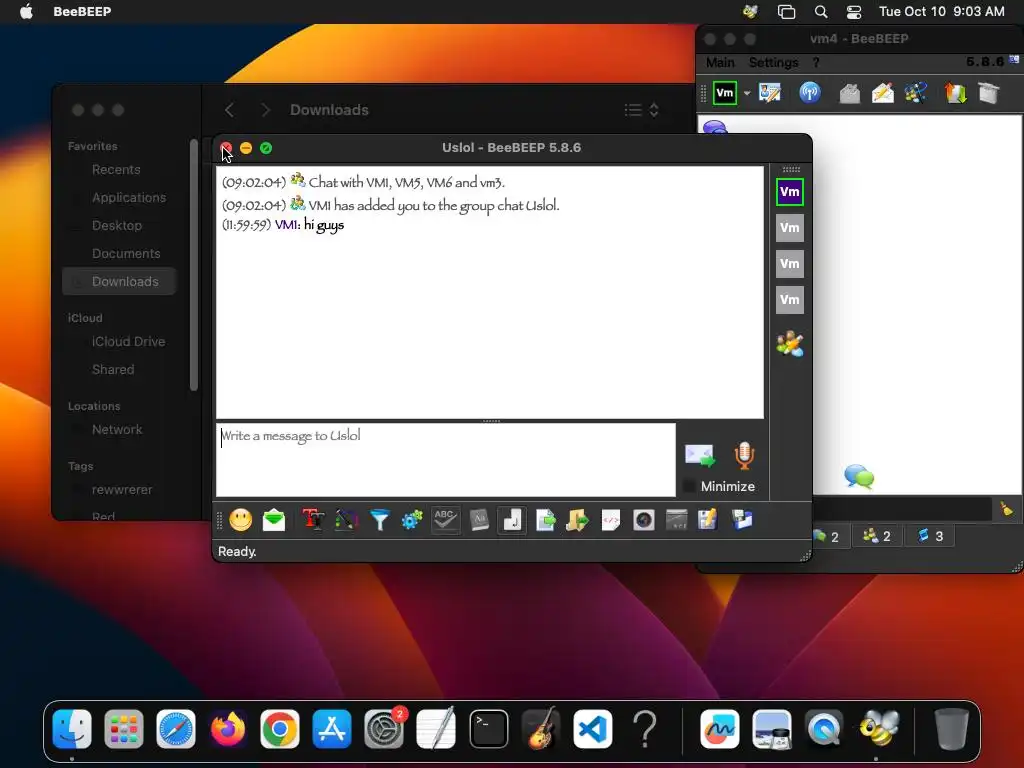Click the envelope-with-pencil compose icon
This screenshot has height=768, width=1024.
tap(883, 93)
